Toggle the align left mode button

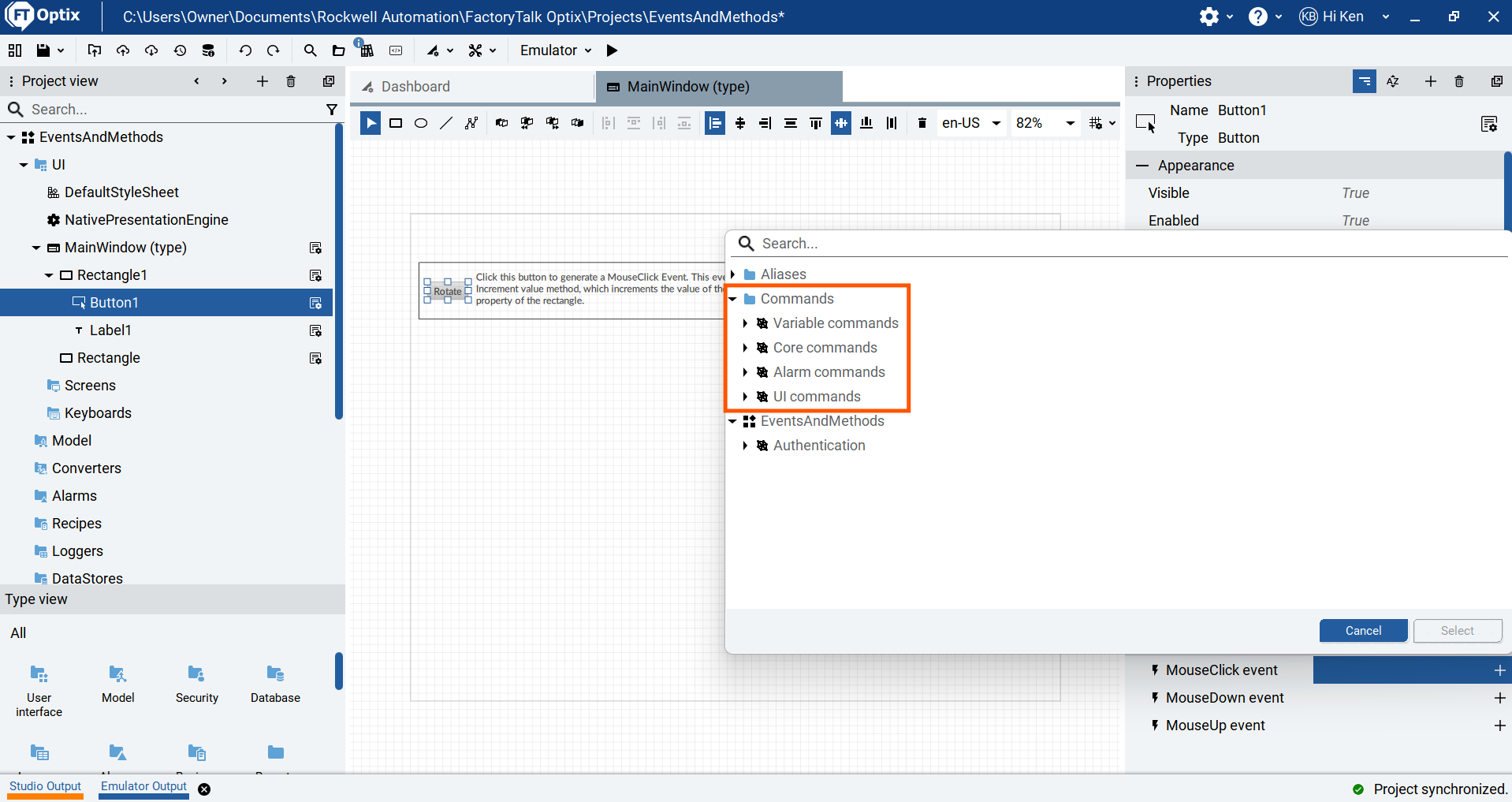715,123
